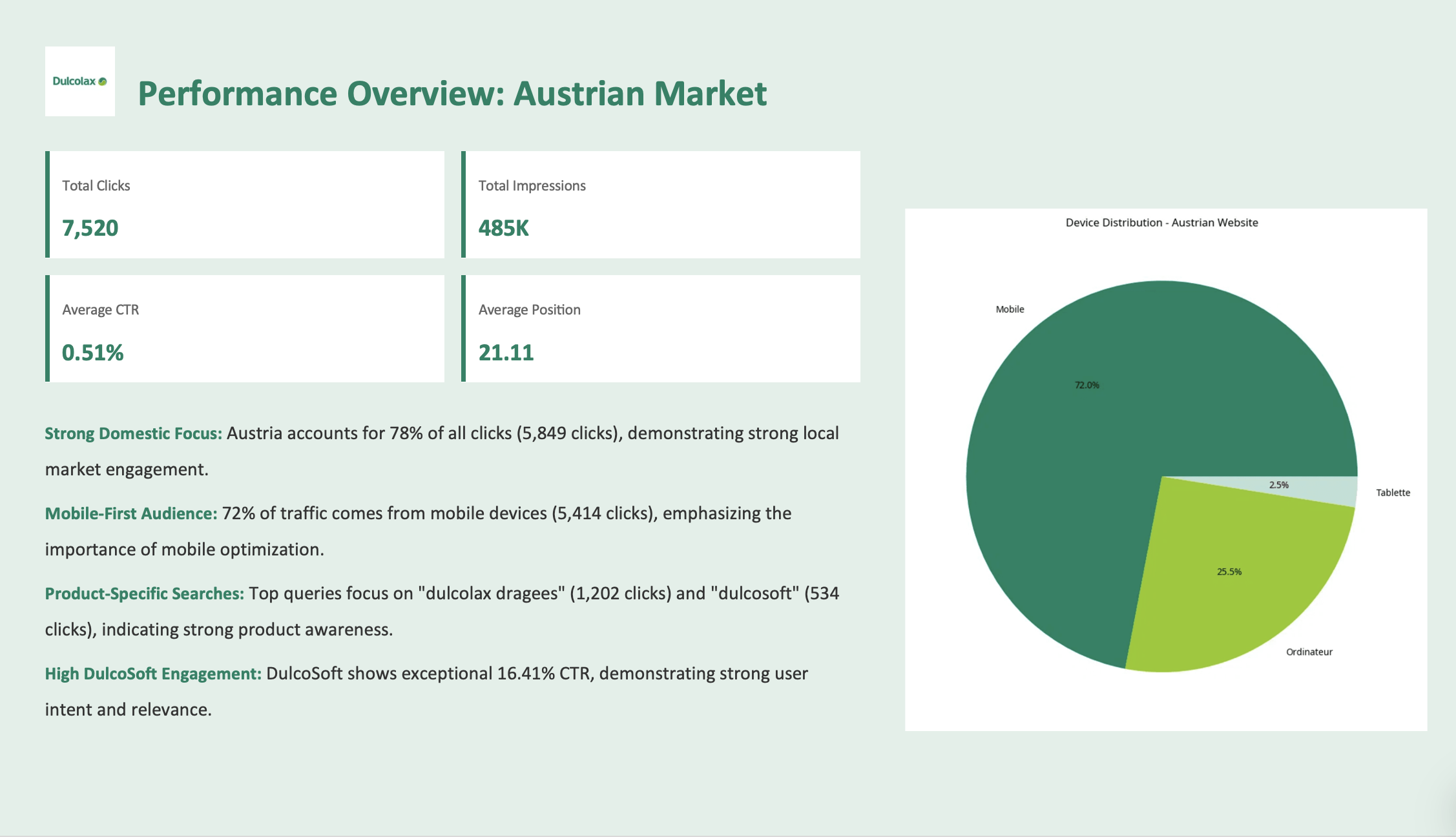Click the Average Position label
The width and height of the screenshot is (1456, 837).
[529, 310]
